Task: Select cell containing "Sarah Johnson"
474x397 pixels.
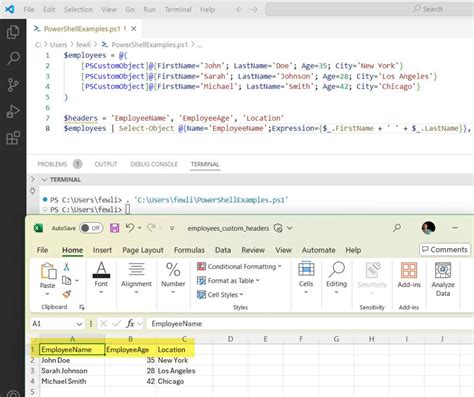Action: pos(72,371)
